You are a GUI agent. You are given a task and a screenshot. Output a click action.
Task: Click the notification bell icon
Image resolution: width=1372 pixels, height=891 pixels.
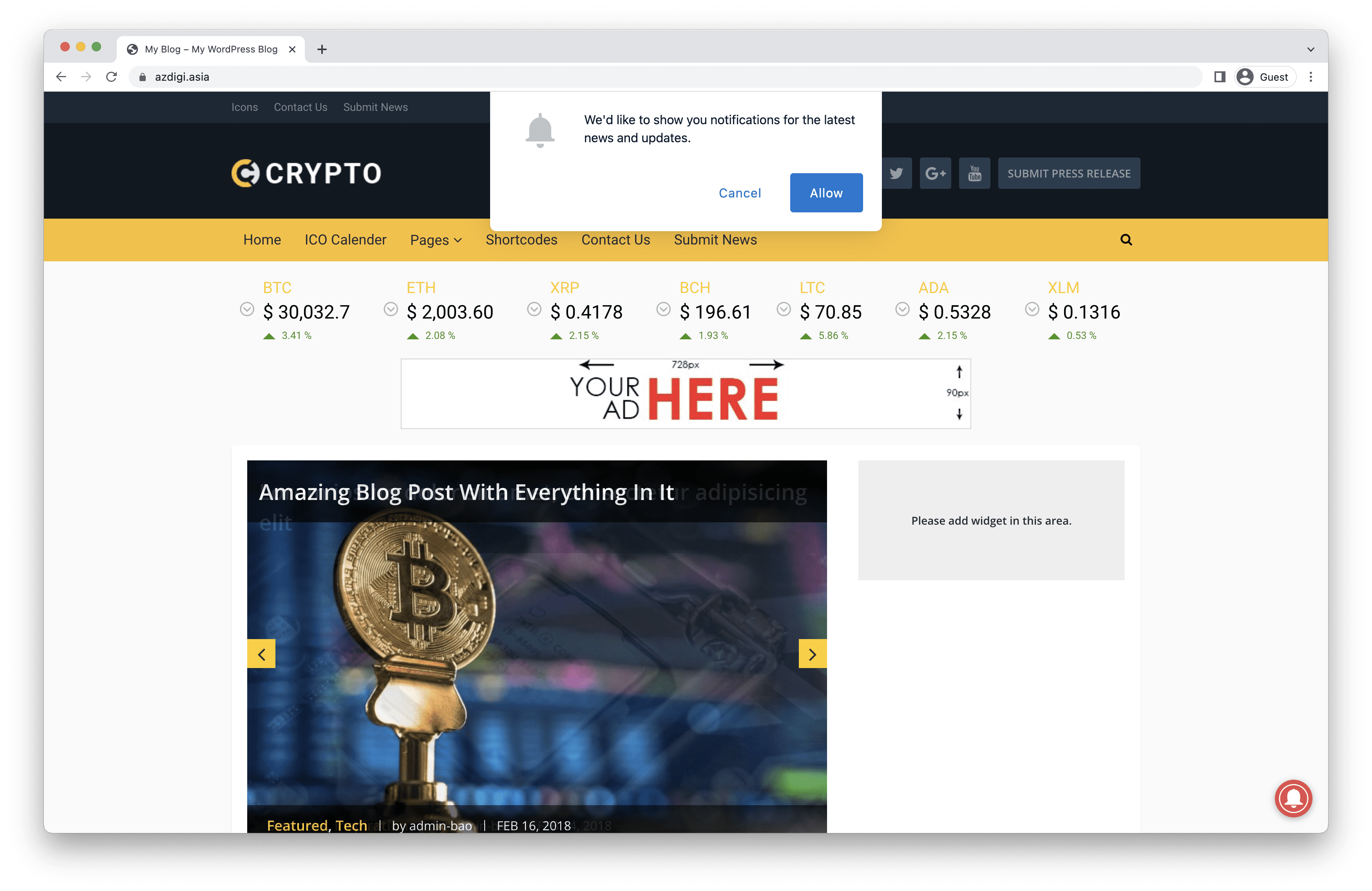540,128
